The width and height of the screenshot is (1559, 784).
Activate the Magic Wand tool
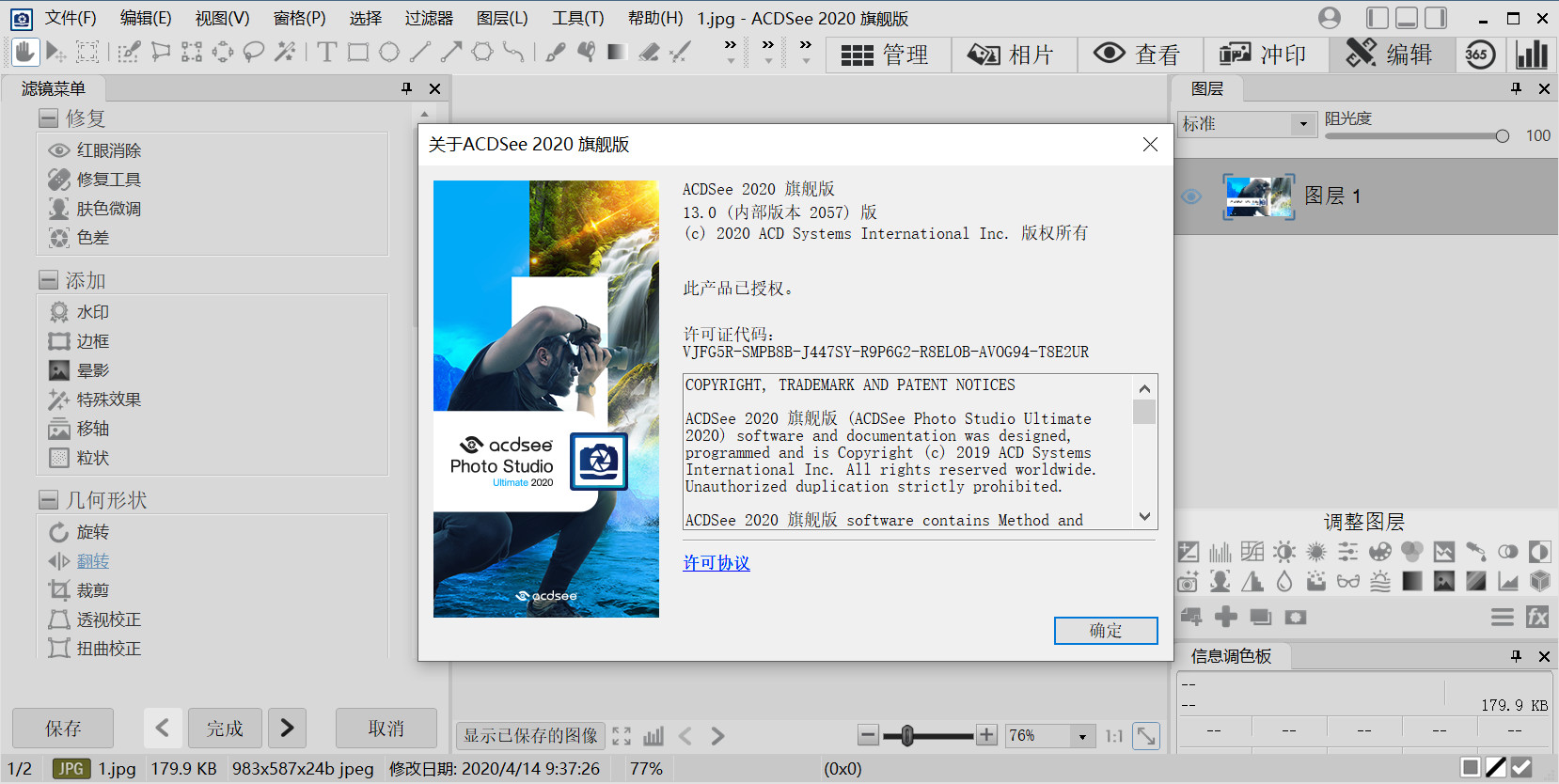click(x=285, y=53)
